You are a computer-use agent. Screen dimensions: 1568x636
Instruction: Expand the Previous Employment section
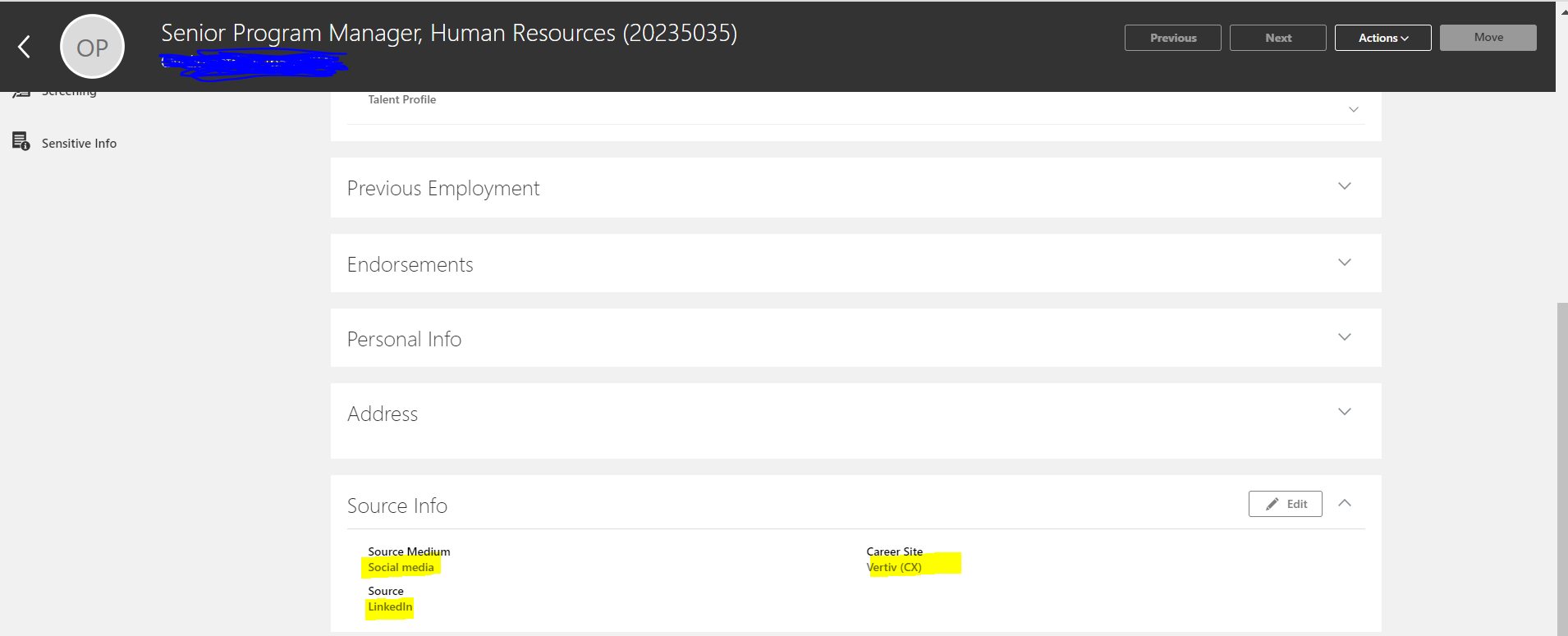[1344, 186]
